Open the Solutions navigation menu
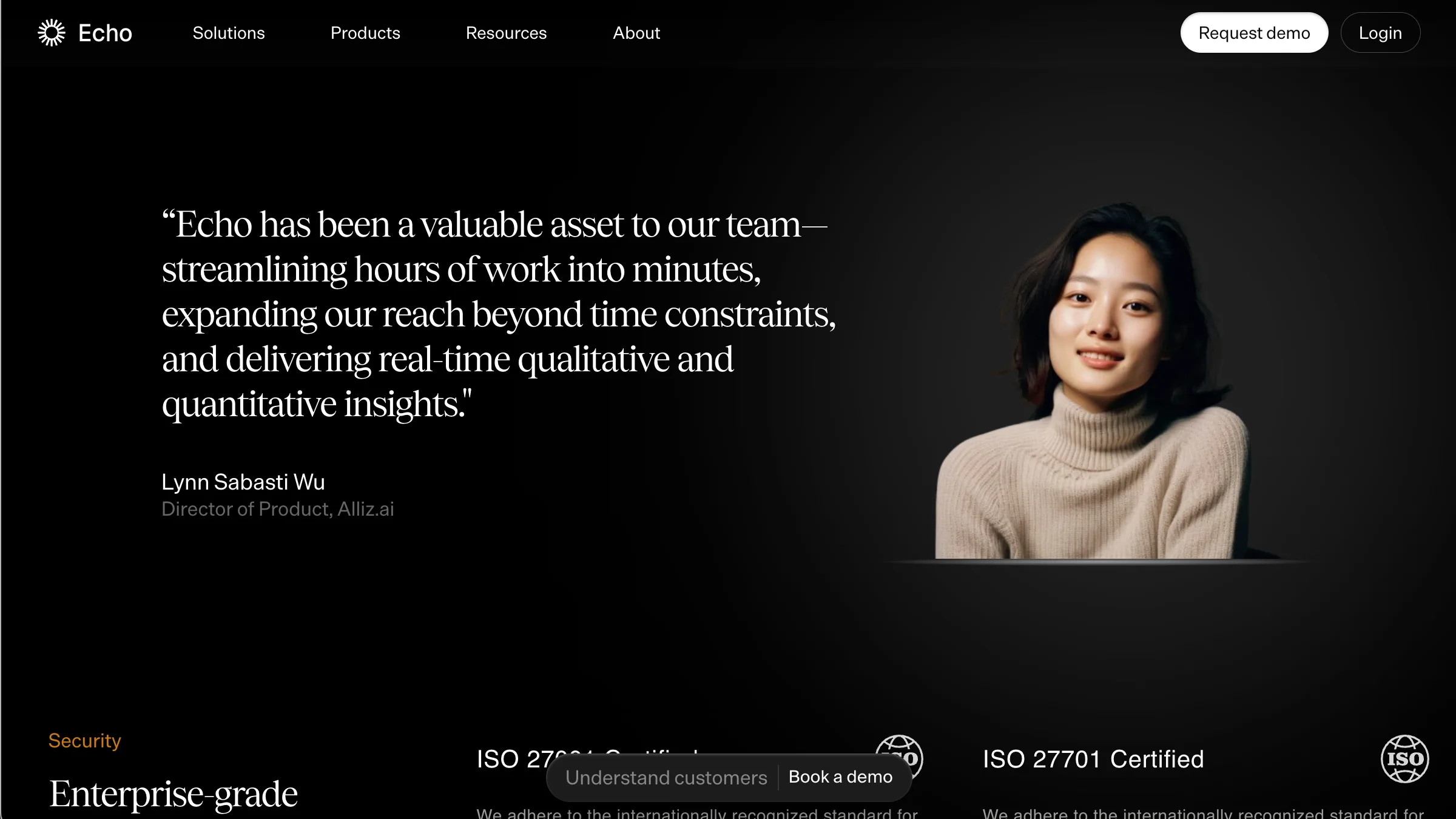The width and height of the screenshot is (1456, 819). tap(229, 33)
